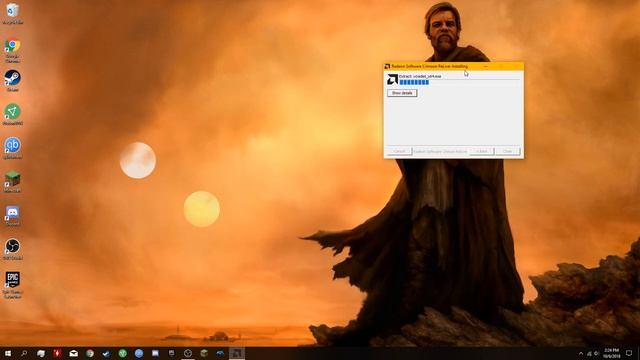The image size is (640, 360).
Task: Switch to the AMD installer taskbar button
Action: (x=237, y=353)
